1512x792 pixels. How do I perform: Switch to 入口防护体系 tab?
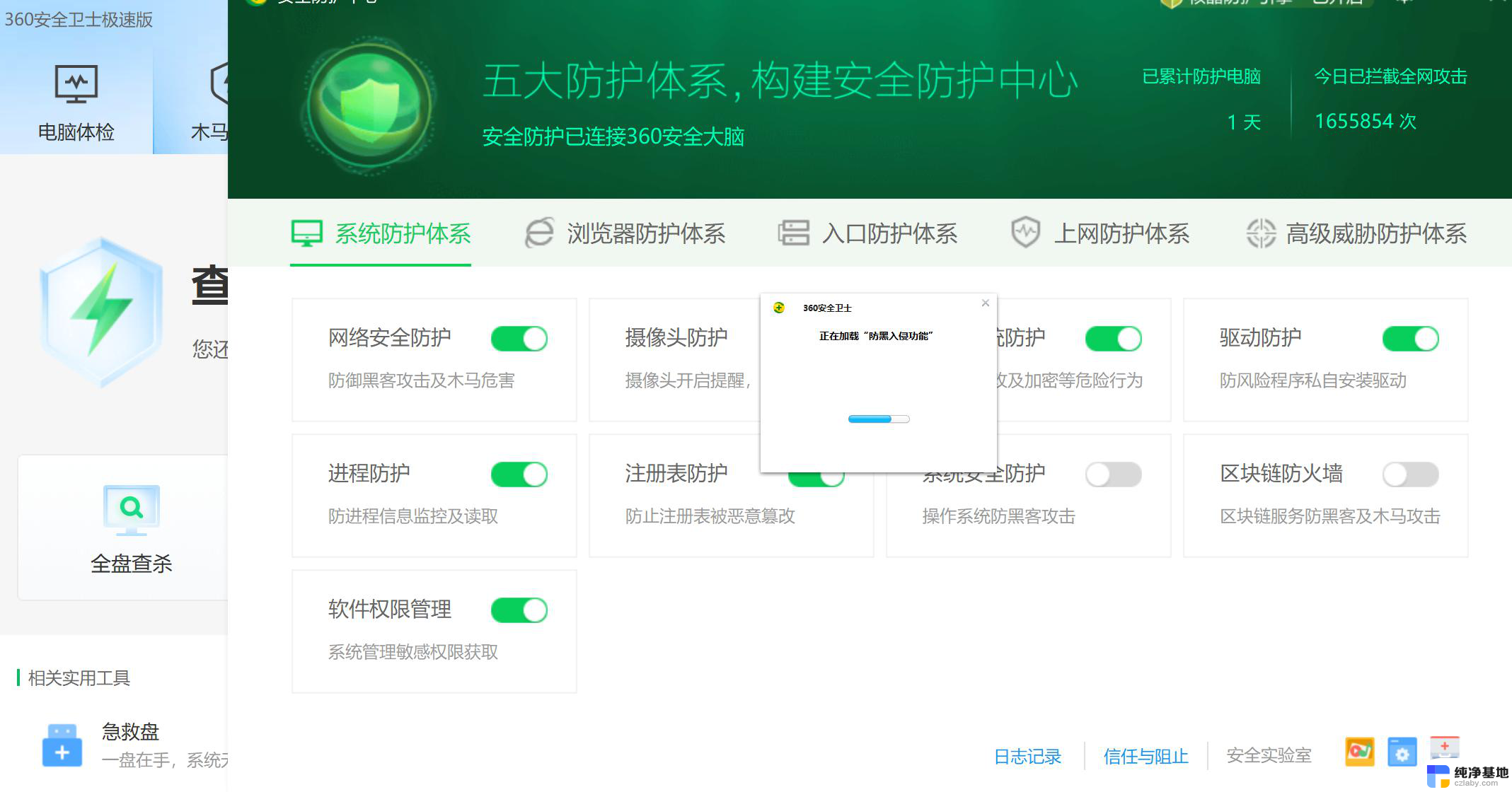tap(867, 233)
